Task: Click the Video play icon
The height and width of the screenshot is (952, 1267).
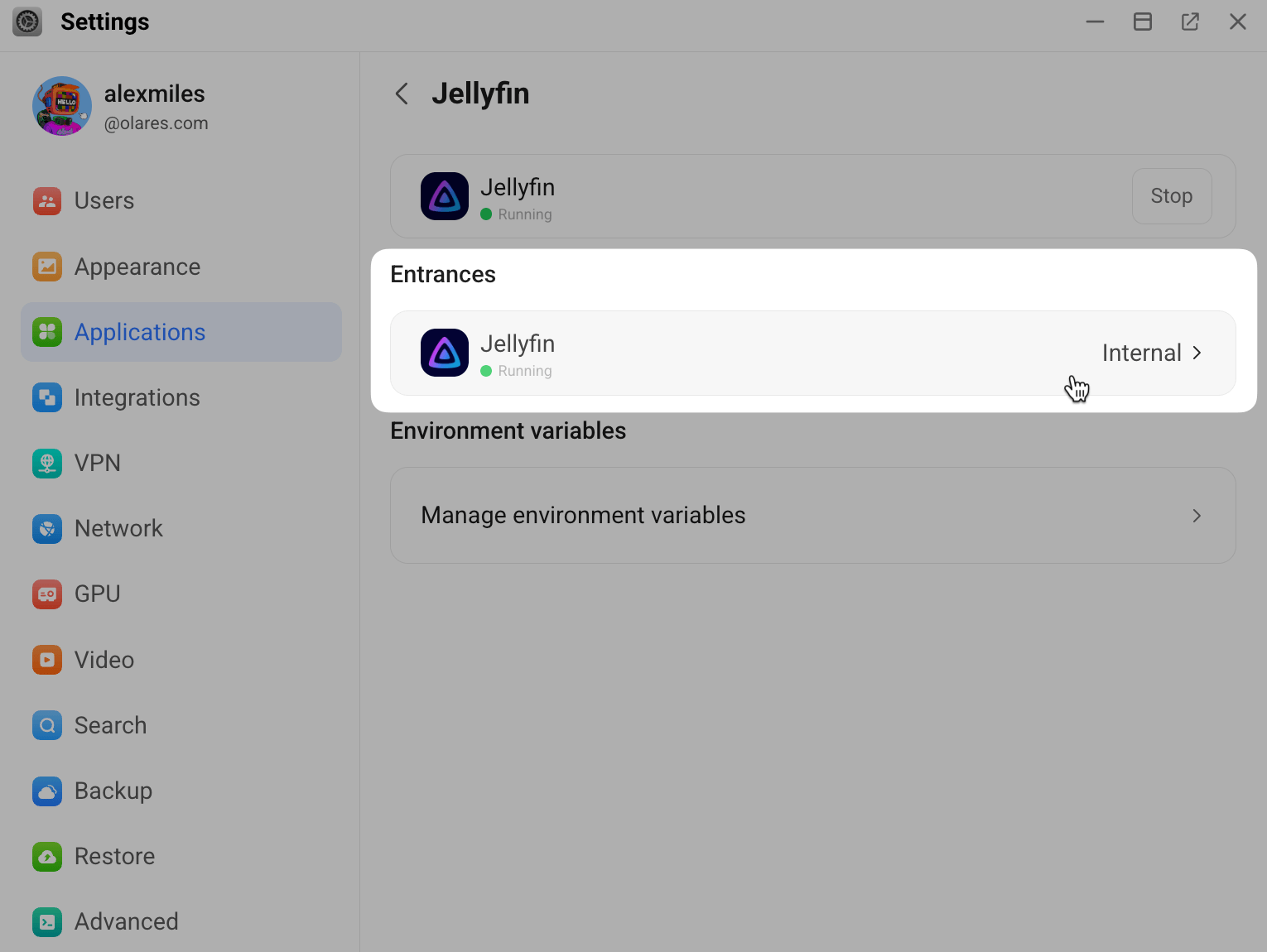Action: coord(47,660)
